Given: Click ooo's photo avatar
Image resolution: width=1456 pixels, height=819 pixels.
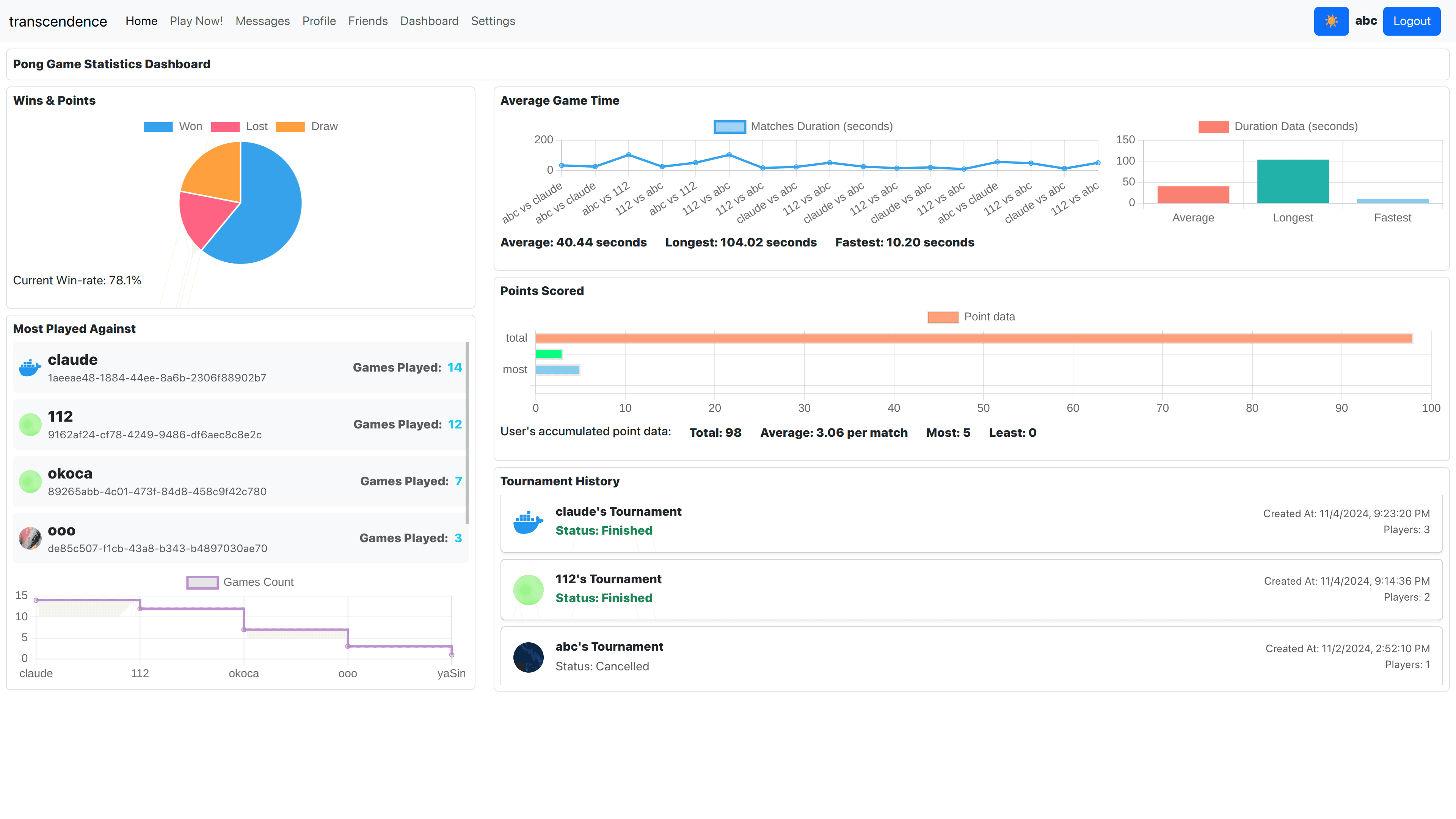Looking at the screenshot, I should [30, 538].
